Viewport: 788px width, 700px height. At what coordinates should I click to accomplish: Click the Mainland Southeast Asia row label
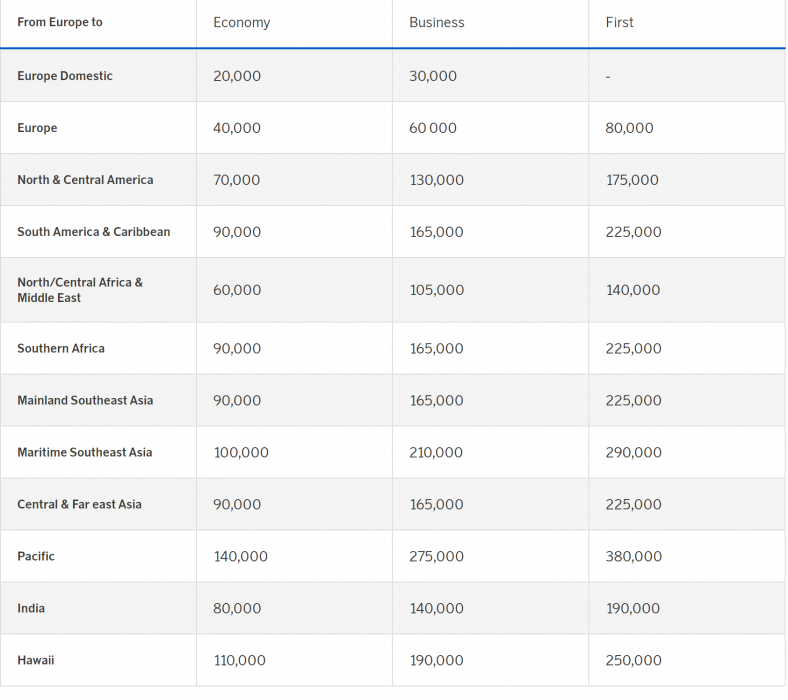tap(85, 400)
